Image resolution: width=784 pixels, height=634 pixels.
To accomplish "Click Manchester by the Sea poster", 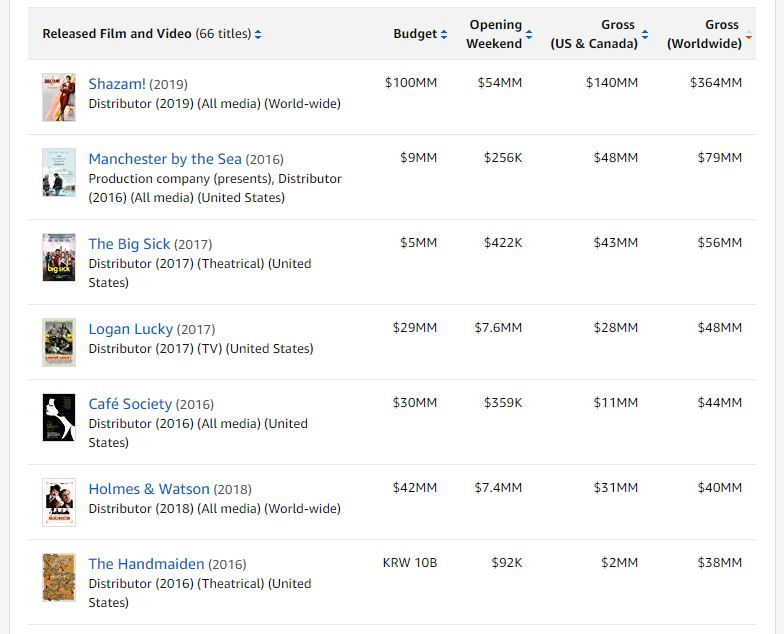I will pyautogui.click(x=59, y=172).
